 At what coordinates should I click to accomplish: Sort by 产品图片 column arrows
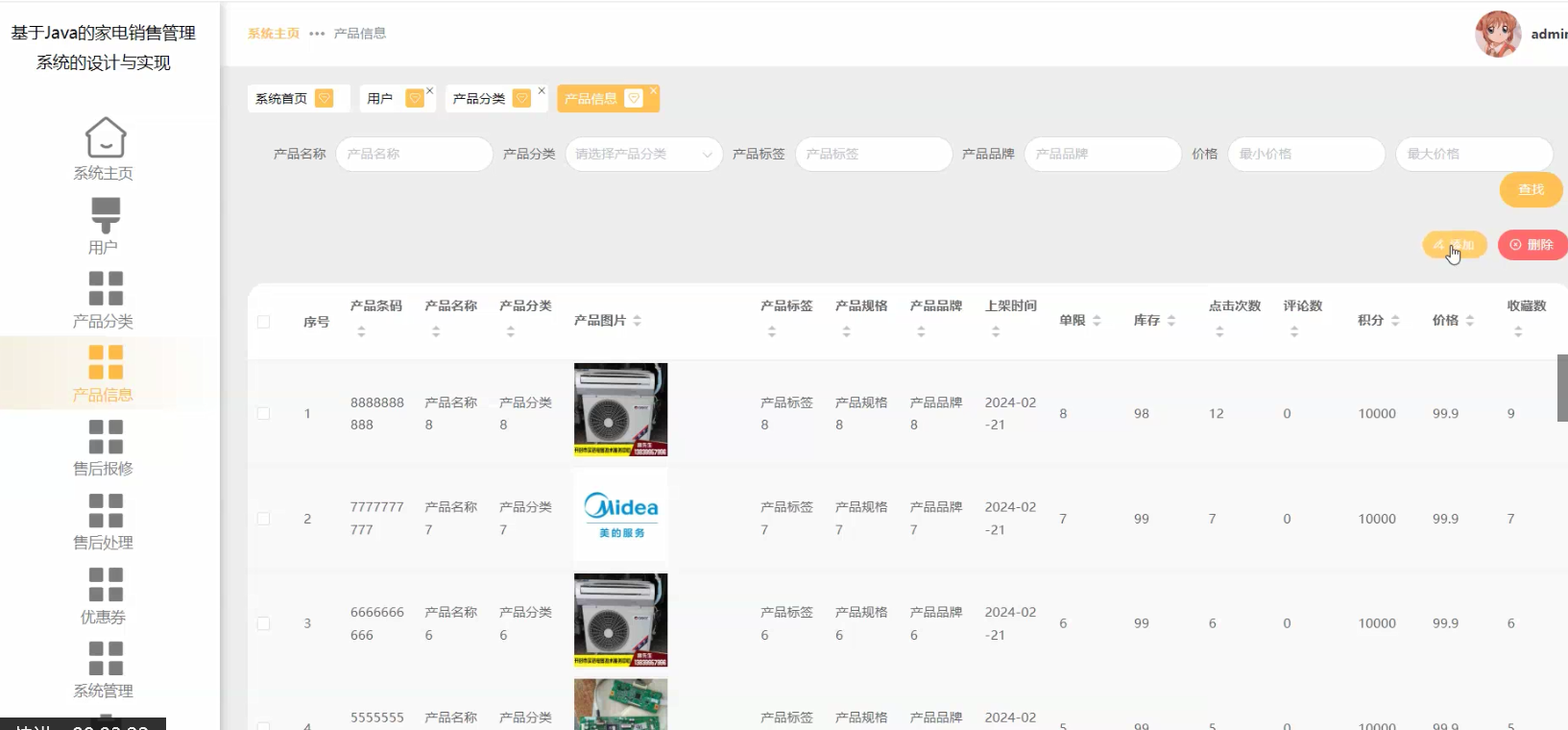tap(638, 321)
